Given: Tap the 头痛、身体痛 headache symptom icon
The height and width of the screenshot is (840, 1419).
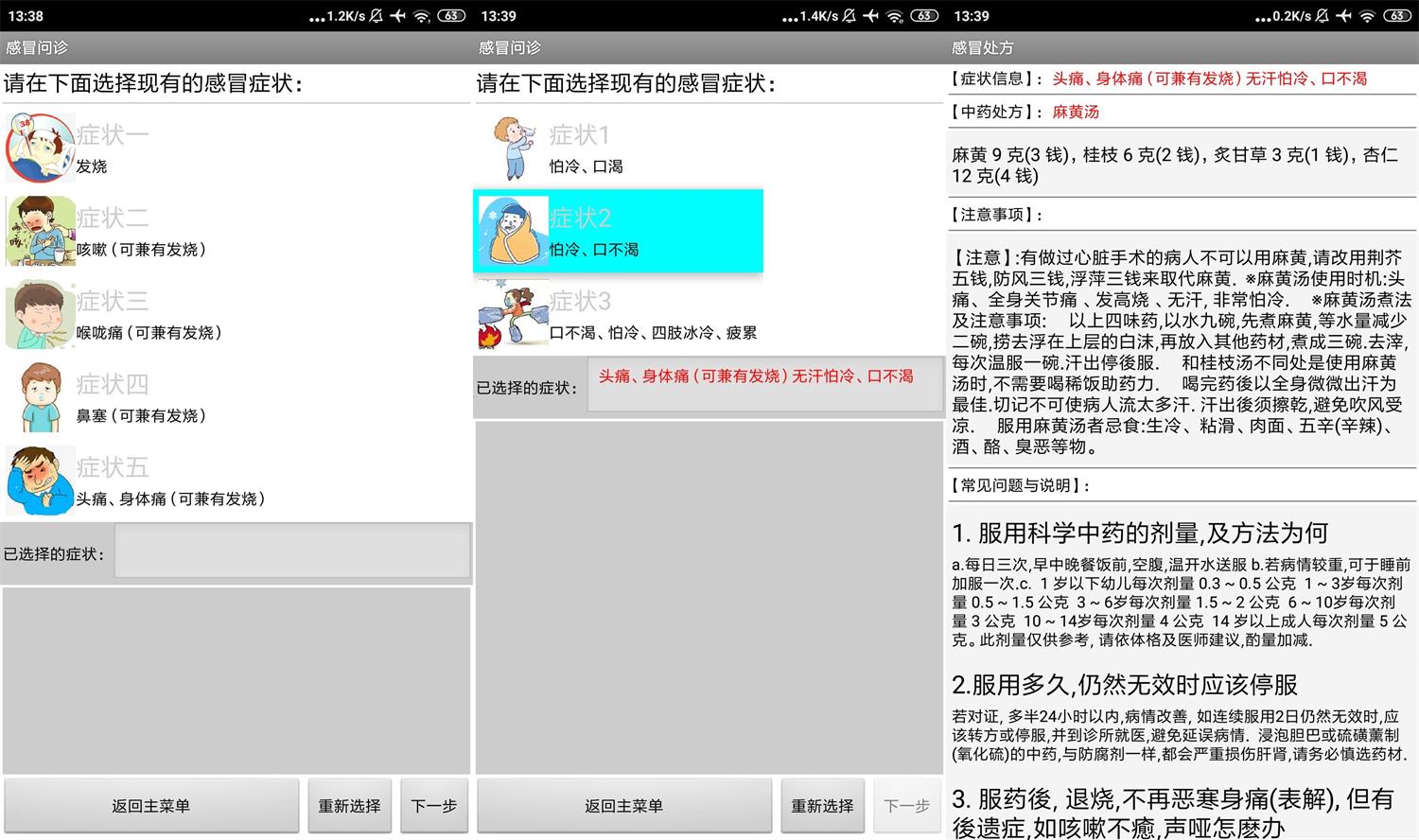Looking at the screenshot, I should 40,481.
